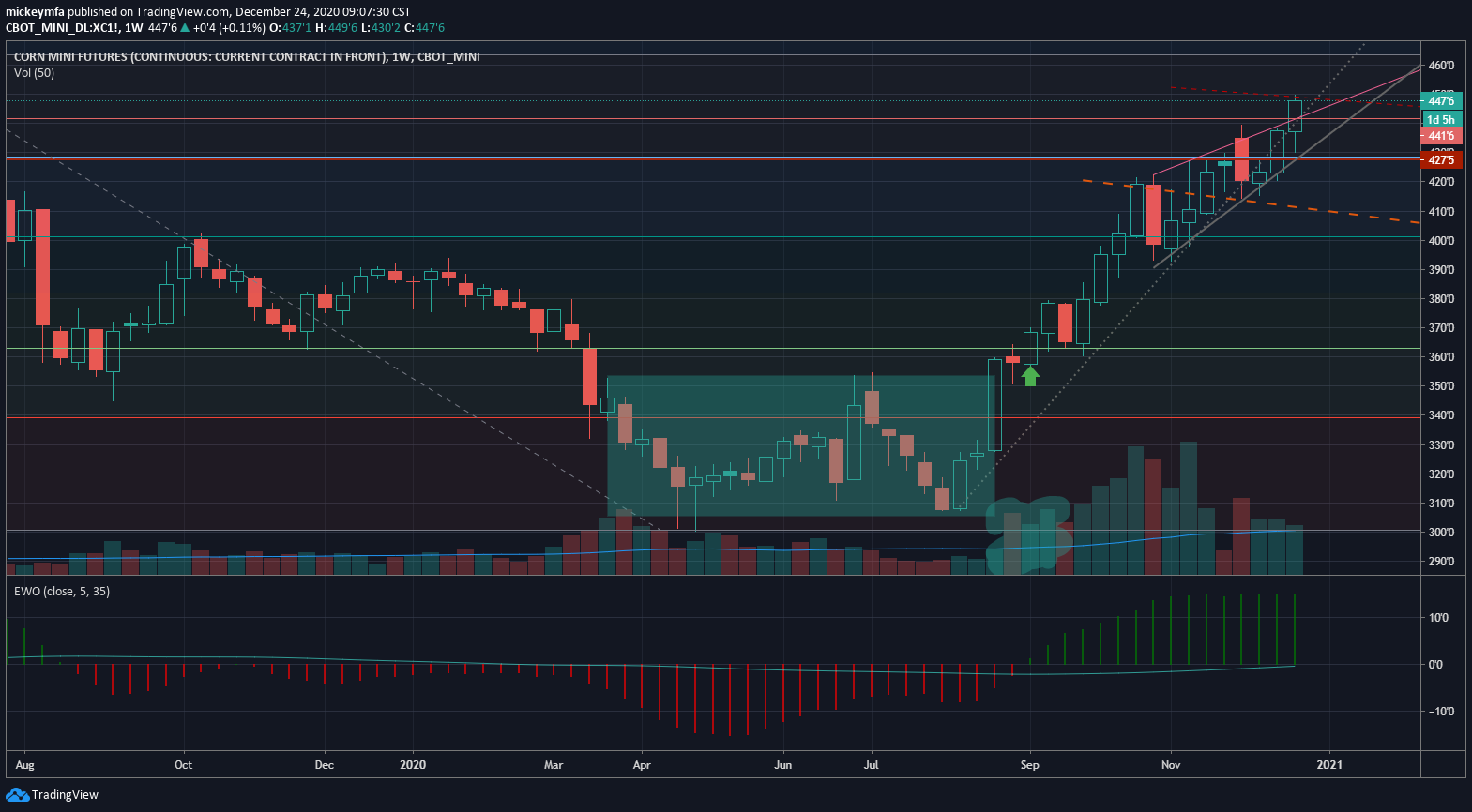1472x812 pixels.
Task: Click the teal current price label 447'6
Action: (1441, 101)
